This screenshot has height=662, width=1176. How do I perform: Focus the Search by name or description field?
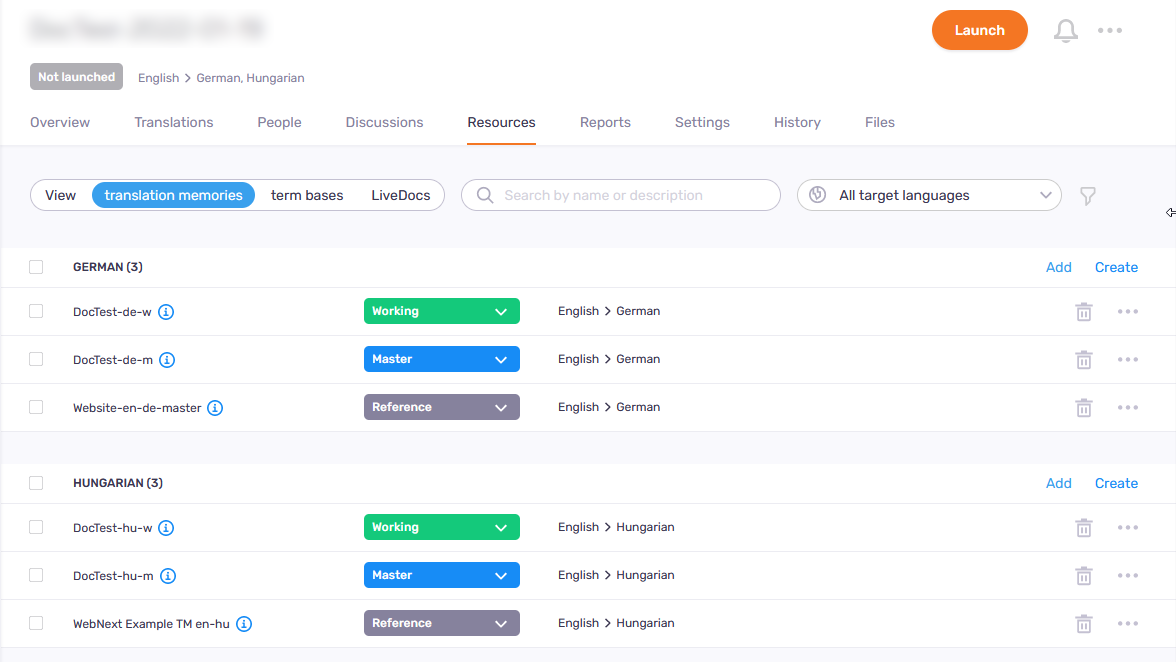tap(630, 195)
